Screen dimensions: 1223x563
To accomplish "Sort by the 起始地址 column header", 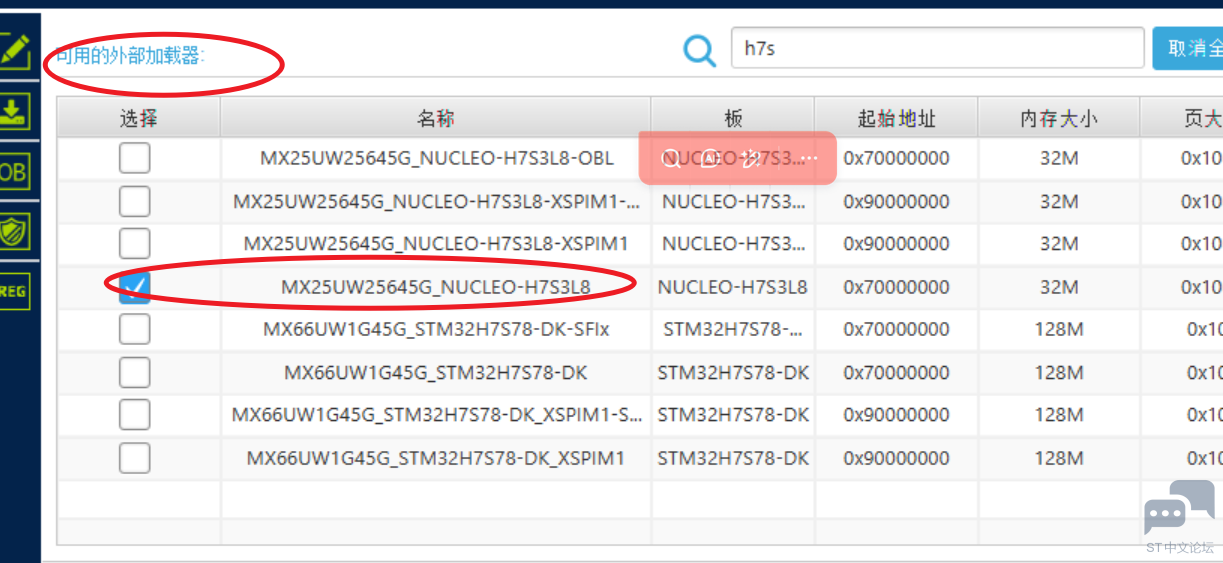I will coord(896,118).
